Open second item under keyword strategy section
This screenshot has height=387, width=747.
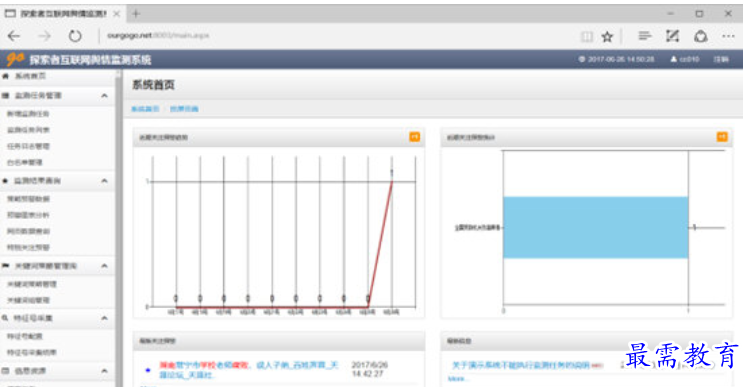point(28,300)
